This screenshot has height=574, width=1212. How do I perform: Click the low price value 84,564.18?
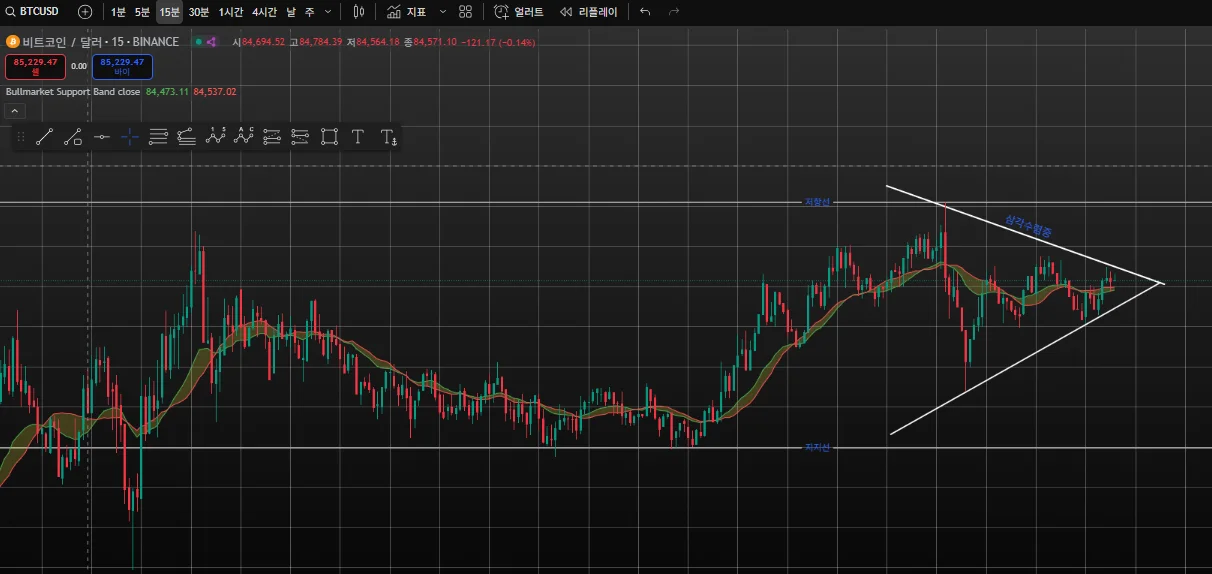(378, 42)
